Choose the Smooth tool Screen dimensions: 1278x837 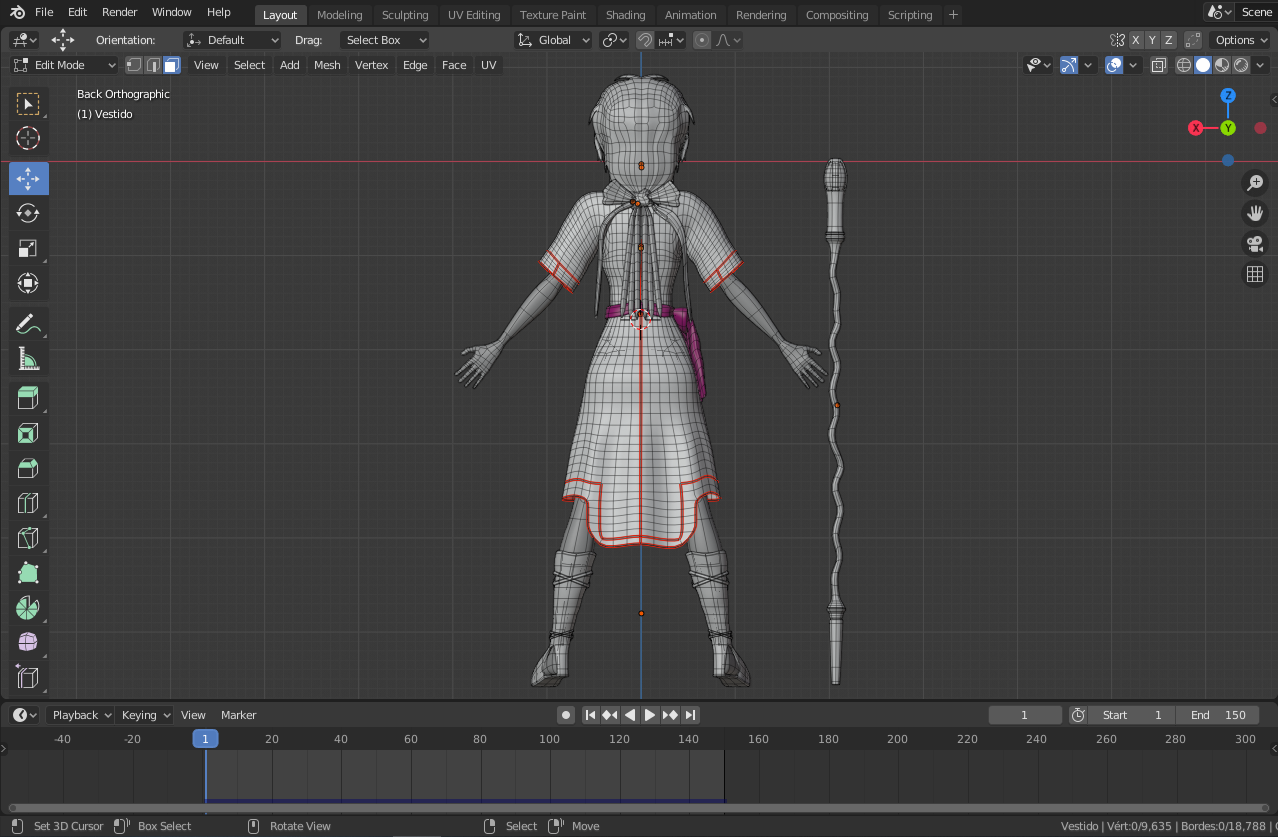(x=28, y=642)
